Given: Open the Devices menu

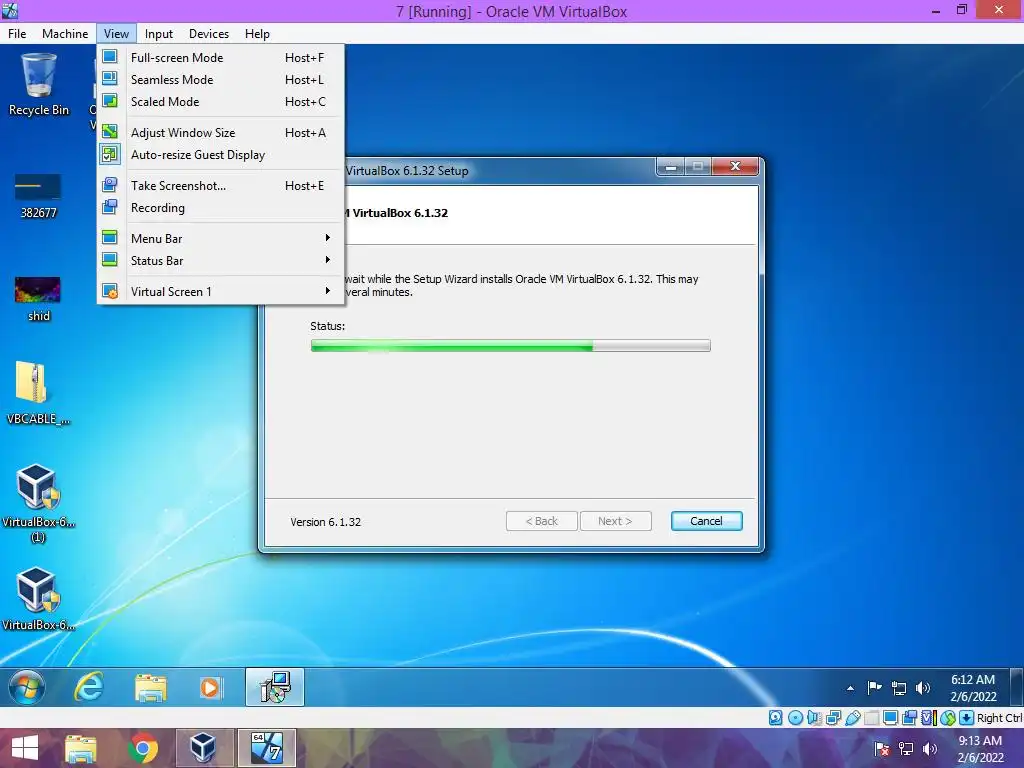Looking at the screenshot, I should [x=209, y=34].
